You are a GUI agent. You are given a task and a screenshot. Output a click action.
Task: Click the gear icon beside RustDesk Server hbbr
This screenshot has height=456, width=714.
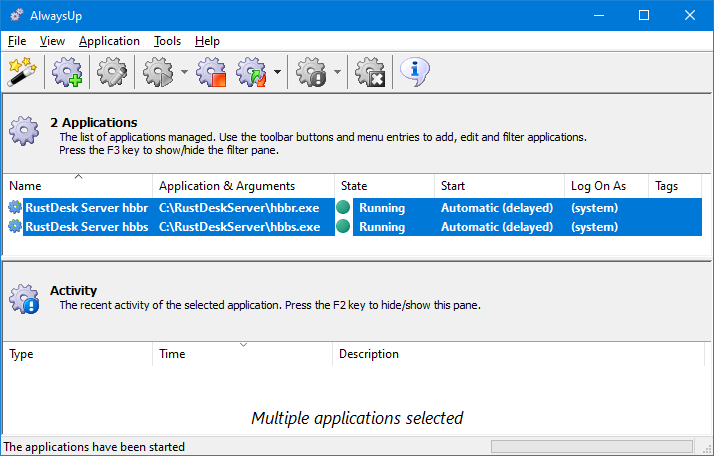(15, 207)
